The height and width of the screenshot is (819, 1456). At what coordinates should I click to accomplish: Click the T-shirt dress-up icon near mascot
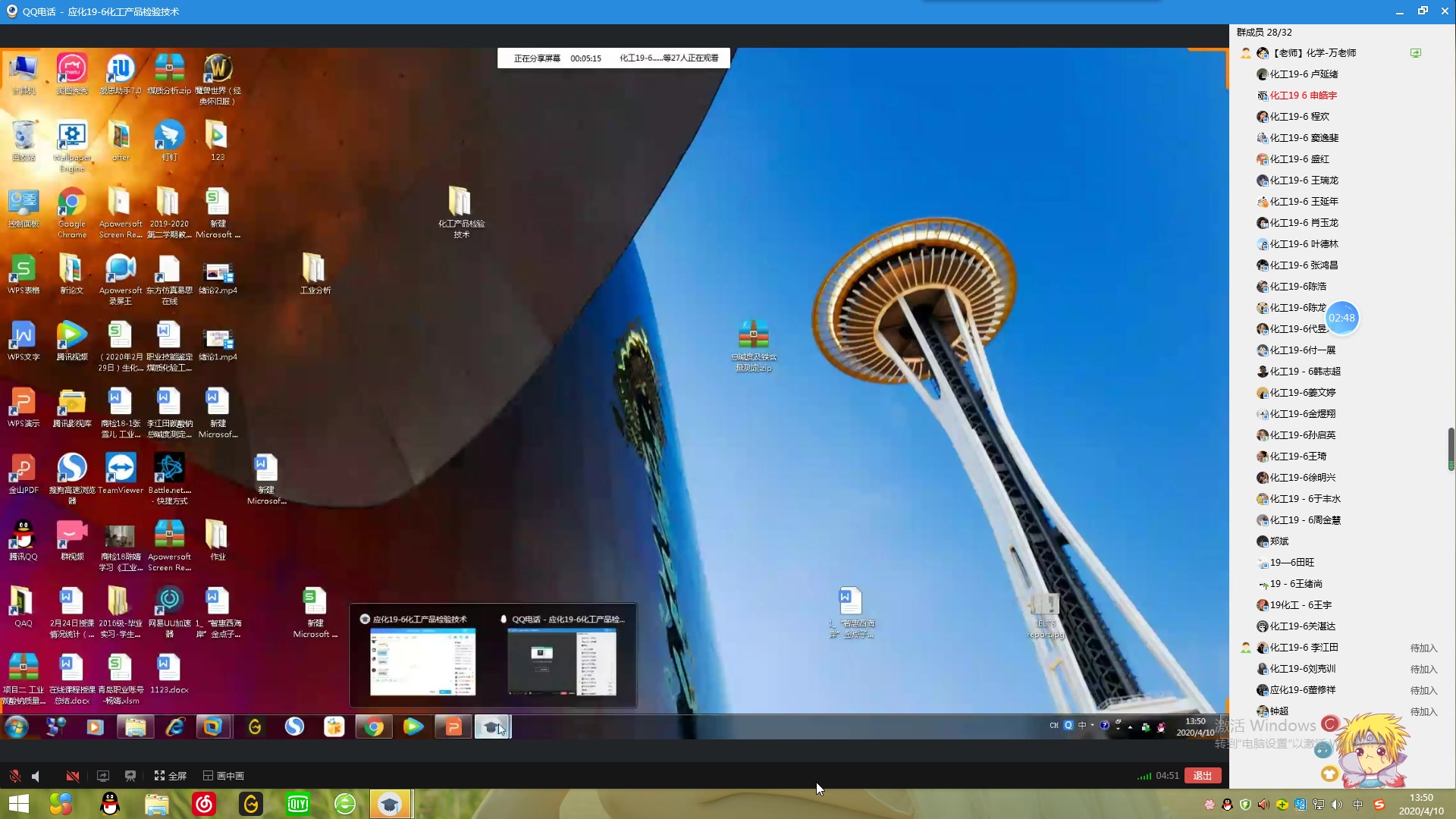[x=1329, y=773]
